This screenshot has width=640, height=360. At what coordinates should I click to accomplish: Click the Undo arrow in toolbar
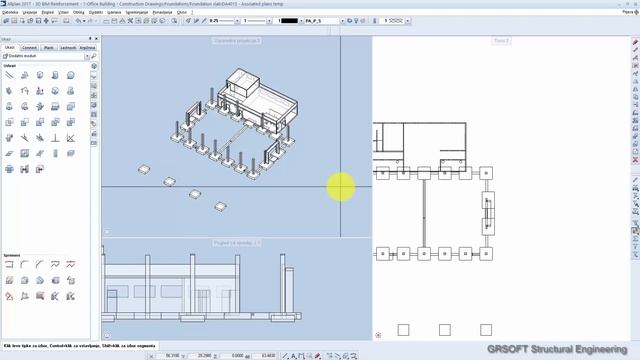[x=78, y=21]
